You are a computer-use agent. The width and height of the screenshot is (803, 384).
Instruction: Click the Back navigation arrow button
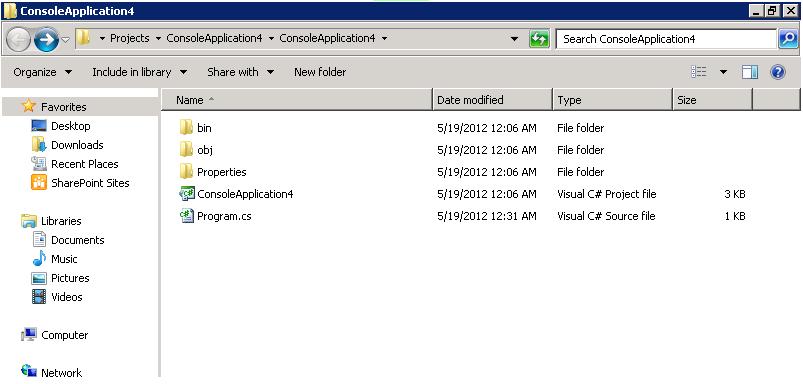pyautogui.click(x=18, y=39)
